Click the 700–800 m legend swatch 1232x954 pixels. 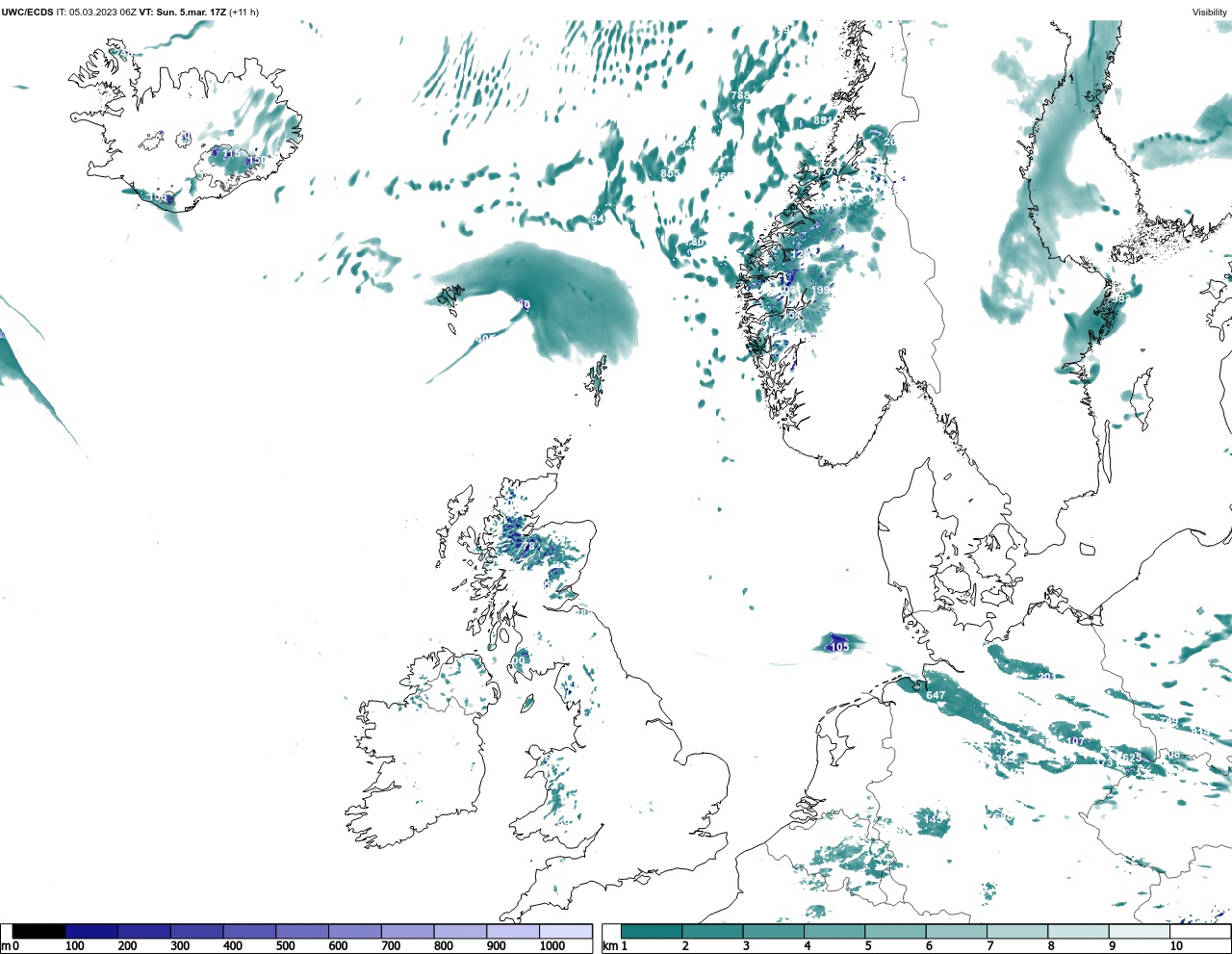tap(407, 932)
